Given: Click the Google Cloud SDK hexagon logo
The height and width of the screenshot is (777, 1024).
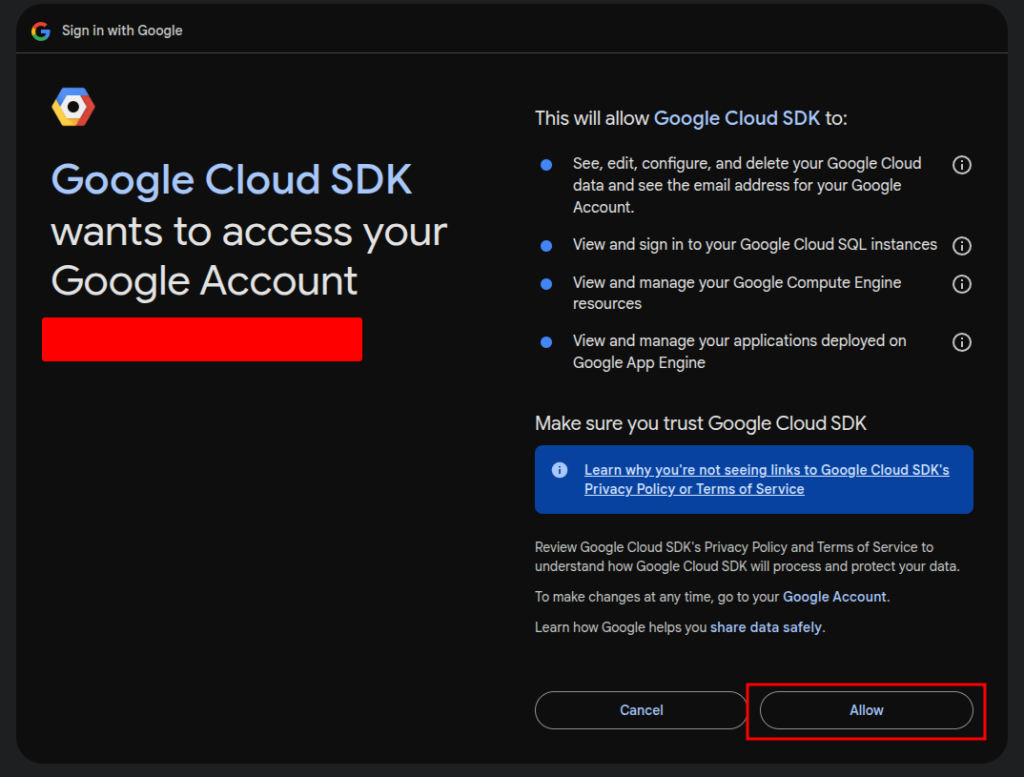Looking at the screenshot, I should [73, 107].
